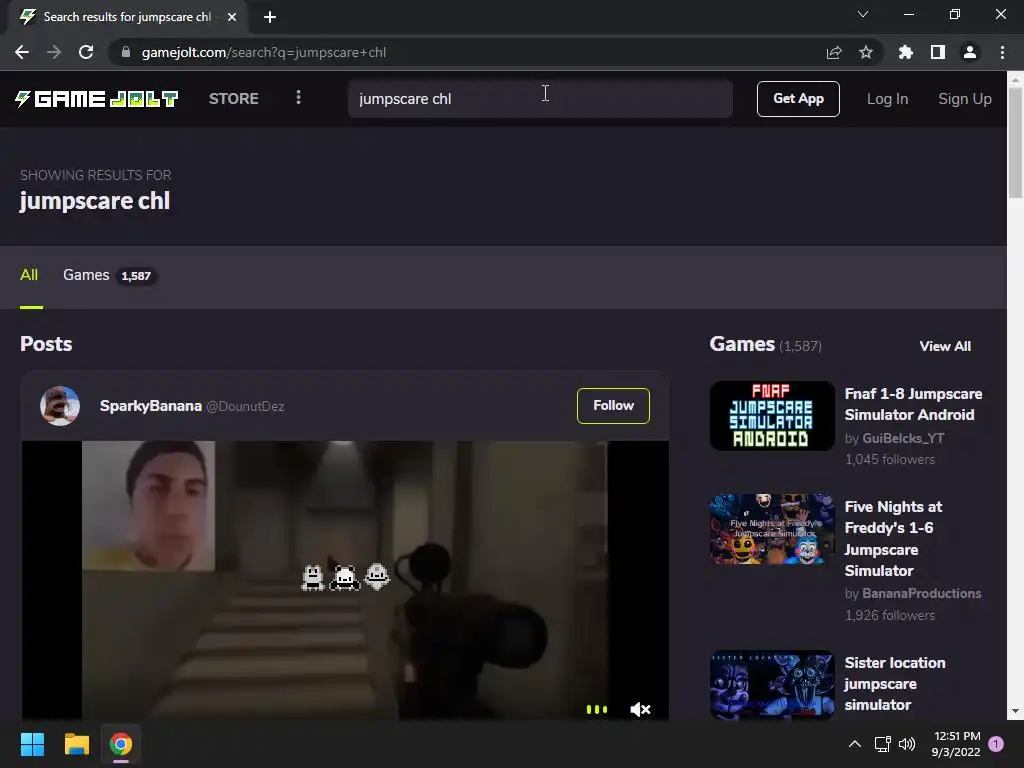Image resolution: width=1024 pixels, height=768 pixels.
Task: Open Fnaf 1-8 Jumpscare Simulator Android thumbnail
Action: [772, 415]
